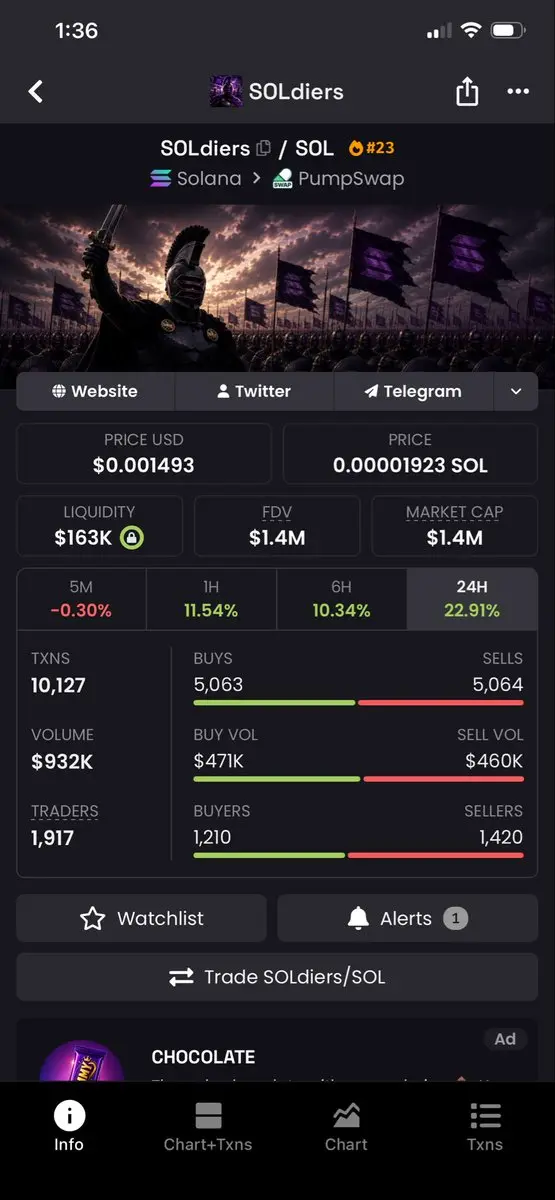
Task: Select the 6H timeframe stats
Action: pyautogui.click(x=341, y=599)
